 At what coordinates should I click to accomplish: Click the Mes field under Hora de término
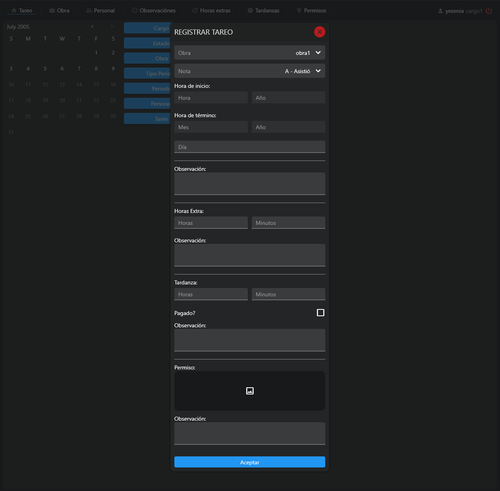(211, 127)
